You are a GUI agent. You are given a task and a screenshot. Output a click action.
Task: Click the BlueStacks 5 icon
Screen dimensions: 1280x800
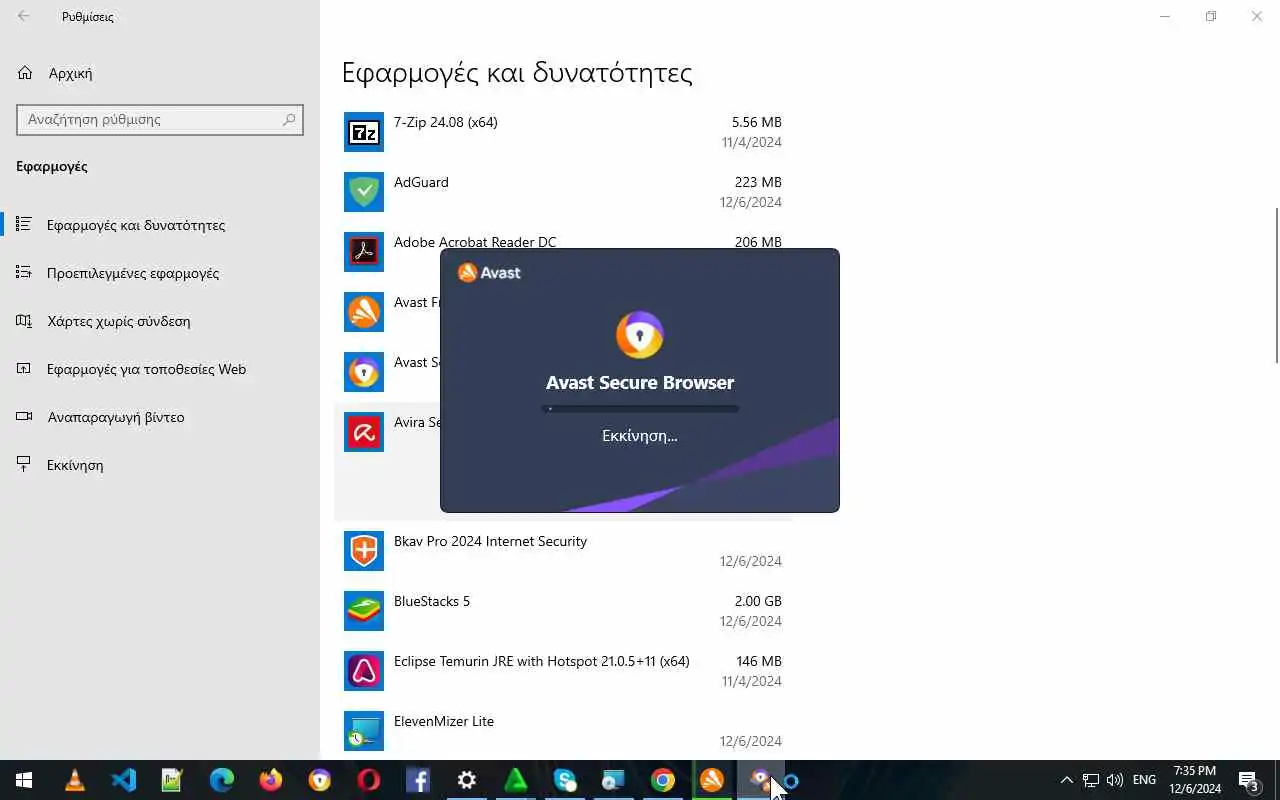pyautogui.click(x=364, y=611)
